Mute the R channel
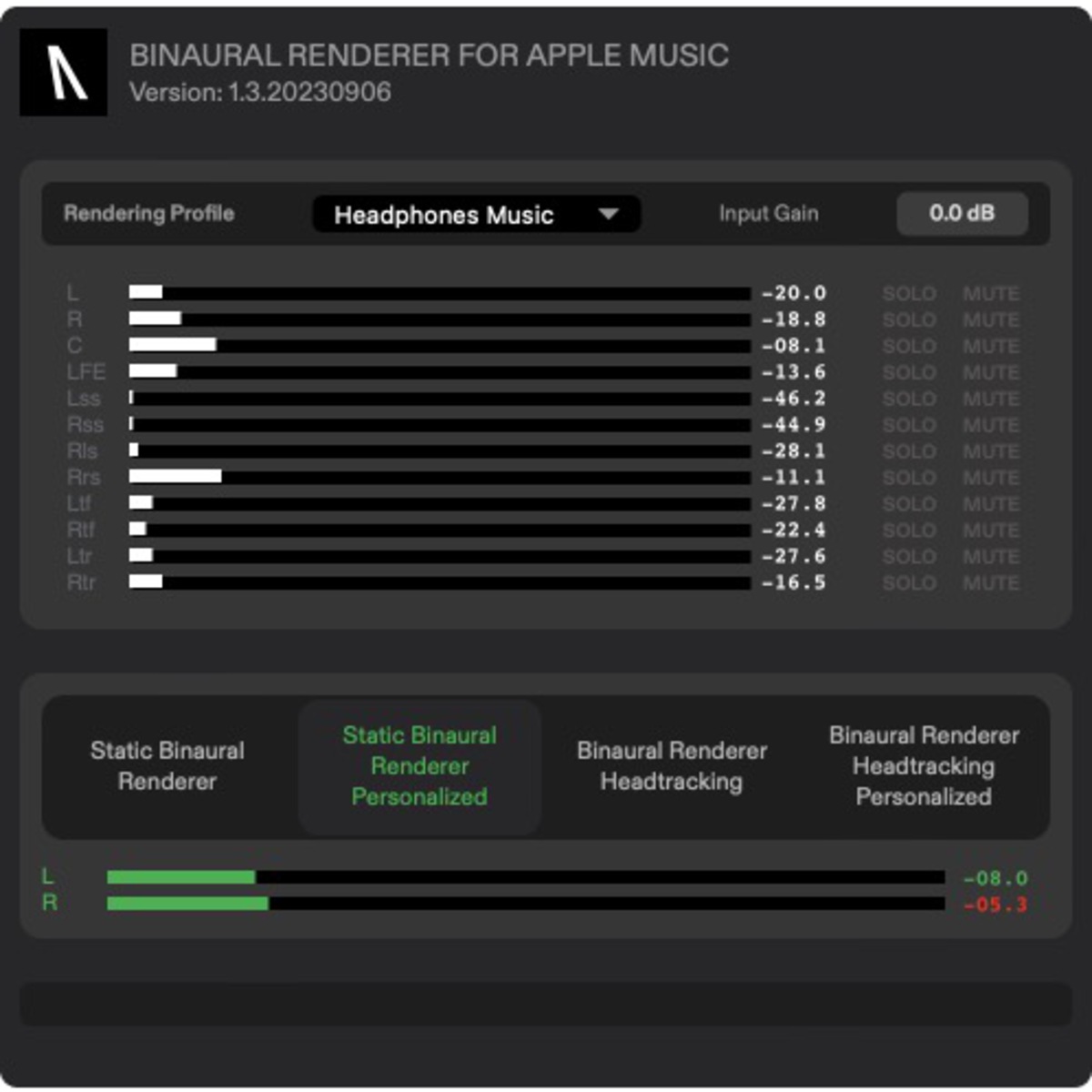This screenshot has width=1092, height=1092. click(x=991, y=319)
